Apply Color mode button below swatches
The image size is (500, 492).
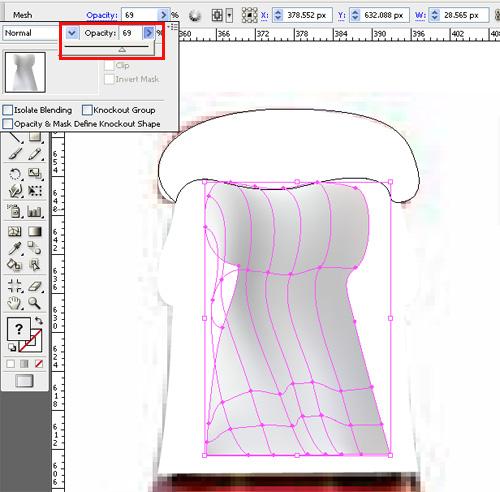(11, 364)
